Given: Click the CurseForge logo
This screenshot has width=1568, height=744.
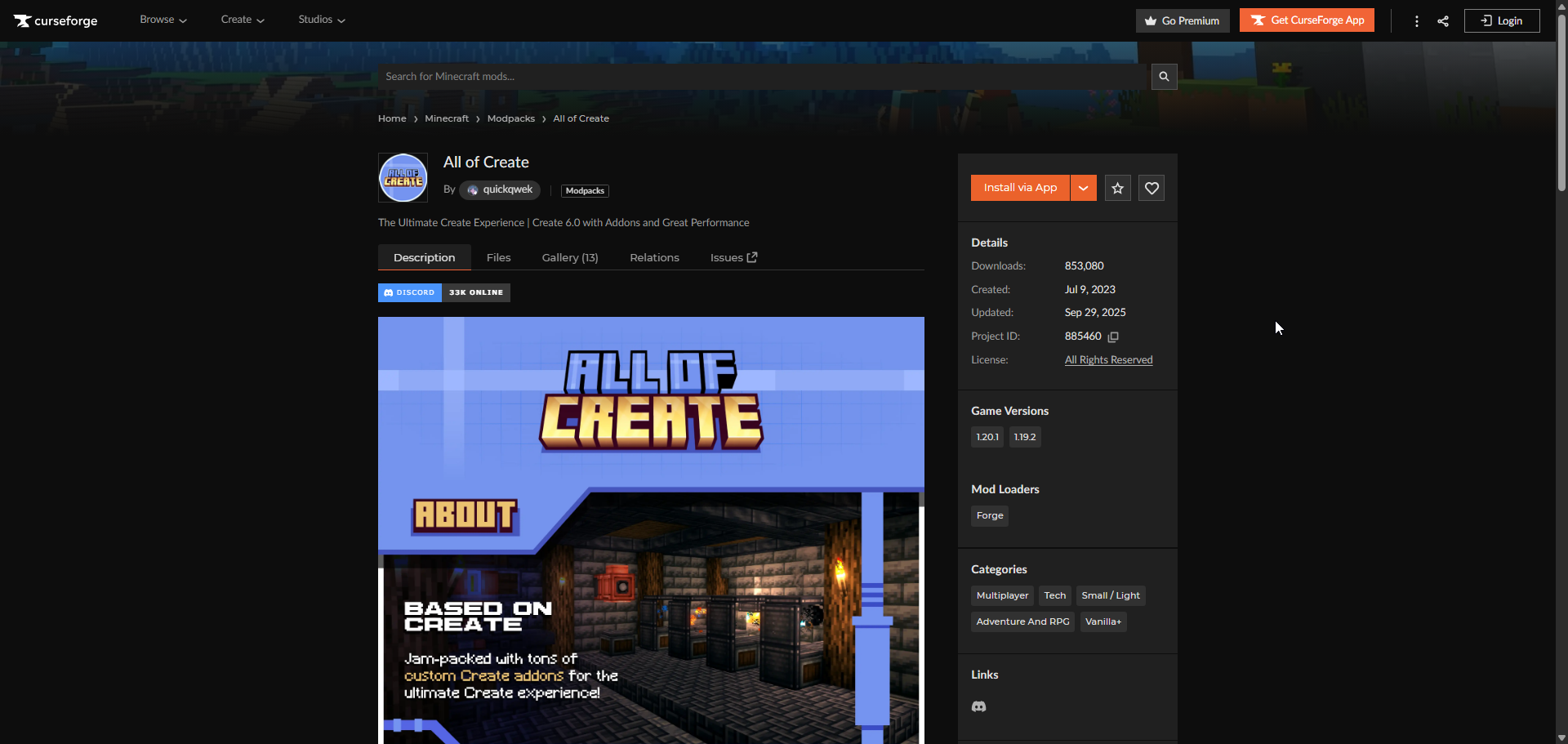Looking at the screenshot, I should (56, 20).
